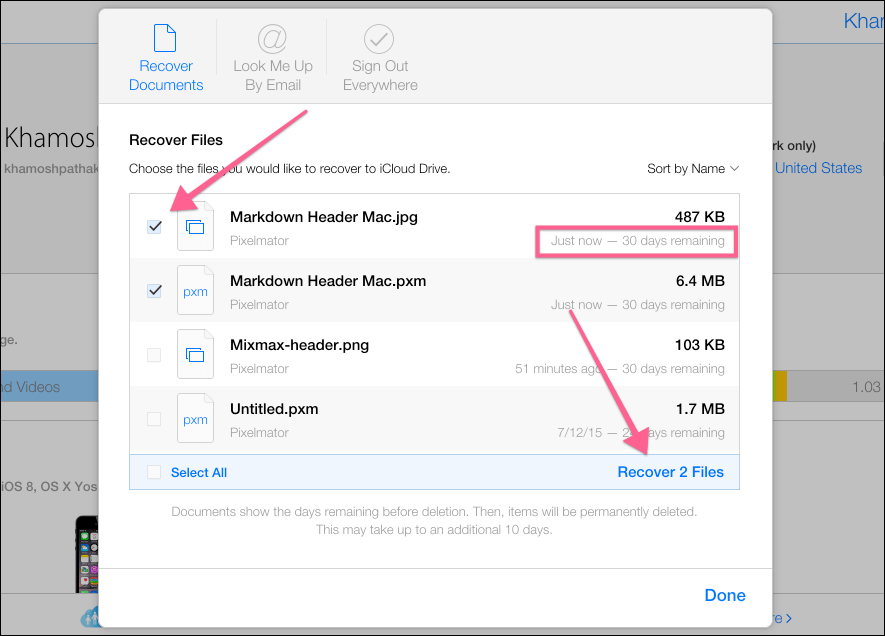Open the Recover Documents tab
This screenshot has height=636, width=885.
166,58
